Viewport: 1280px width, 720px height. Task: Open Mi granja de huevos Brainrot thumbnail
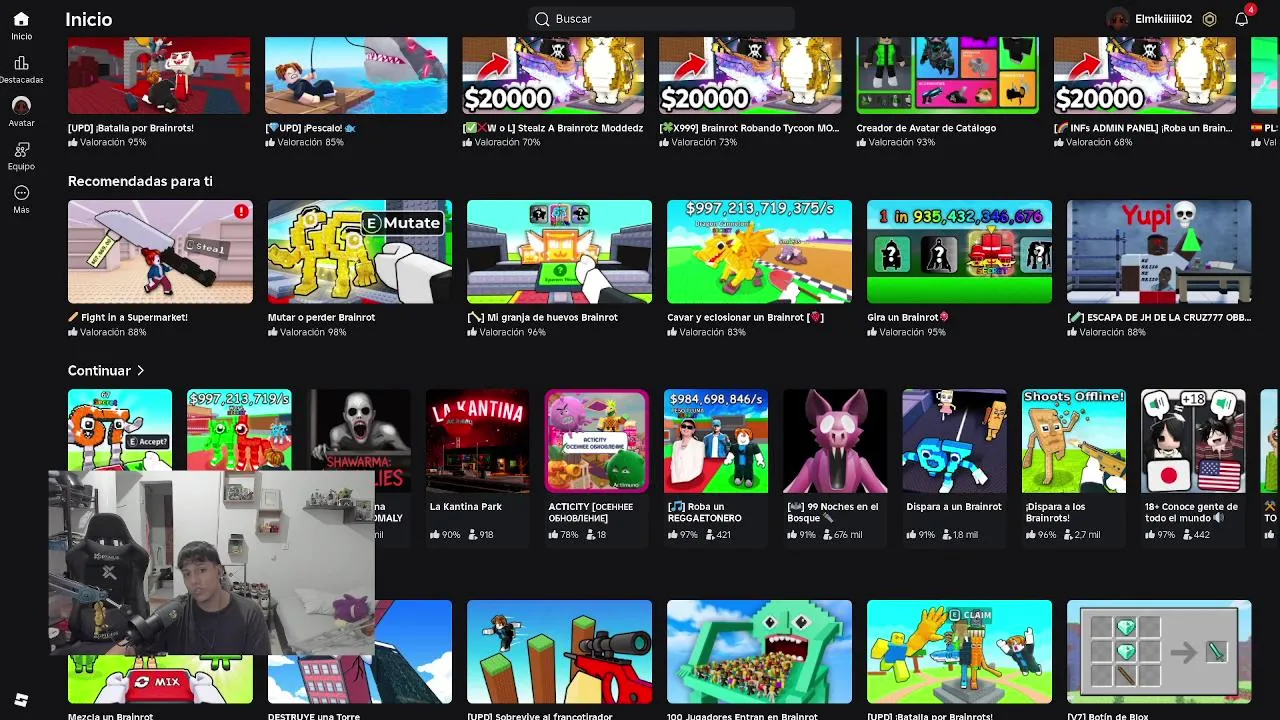[559, 252]
